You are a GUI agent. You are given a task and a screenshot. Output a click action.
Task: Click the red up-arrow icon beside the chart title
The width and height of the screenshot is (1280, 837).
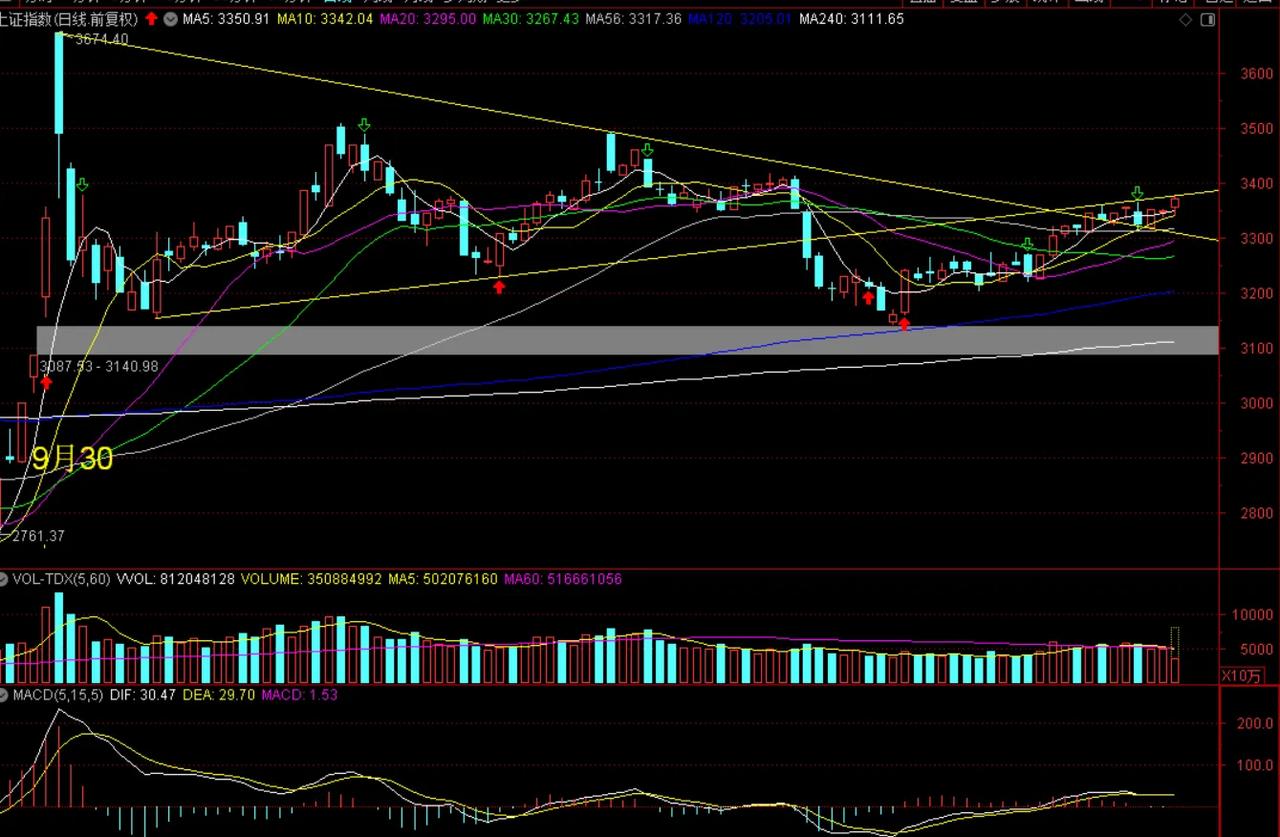click(x=151, y=19)
